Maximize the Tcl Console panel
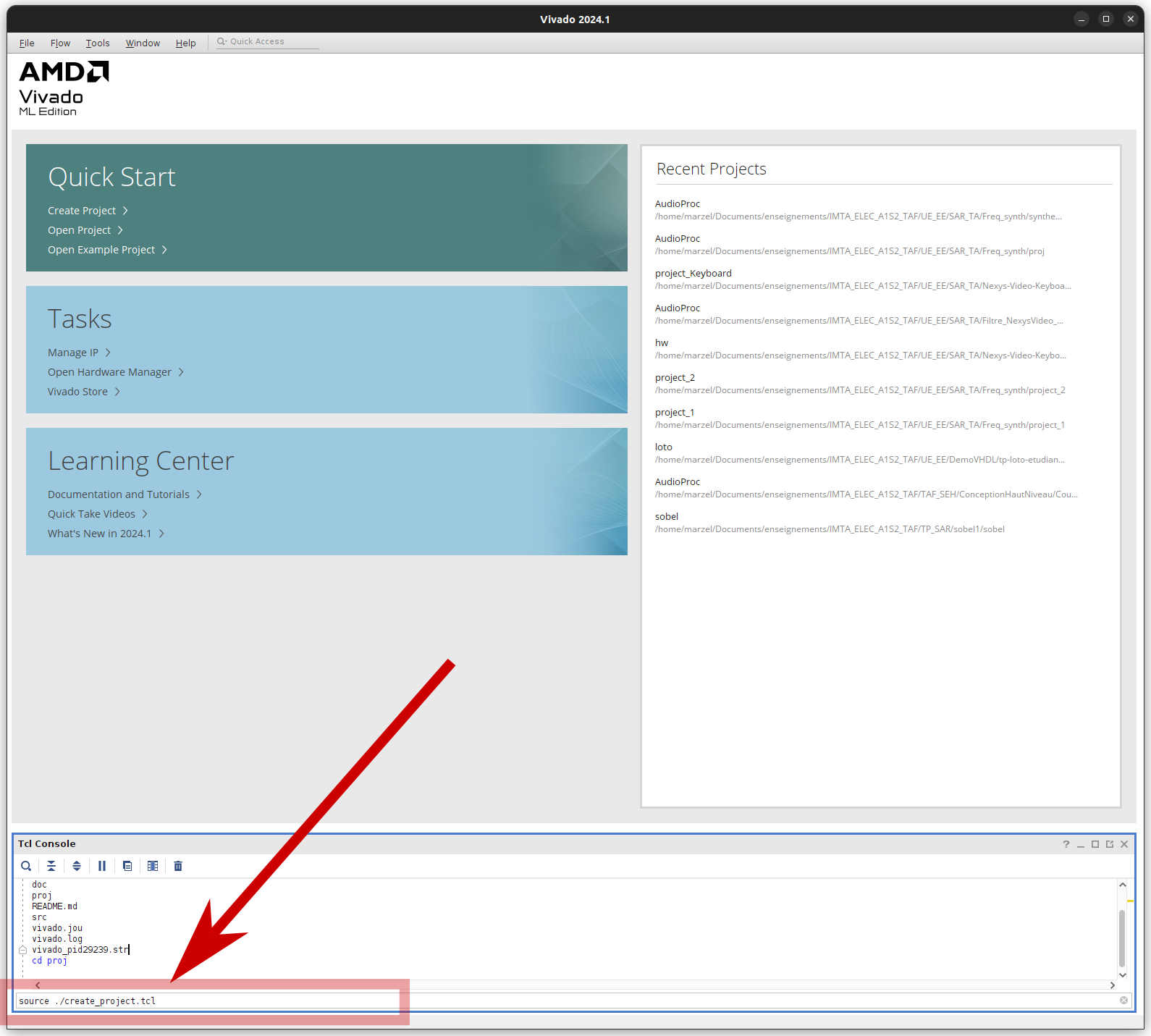This screenshot has width=1151, height=1036. 1095,844
